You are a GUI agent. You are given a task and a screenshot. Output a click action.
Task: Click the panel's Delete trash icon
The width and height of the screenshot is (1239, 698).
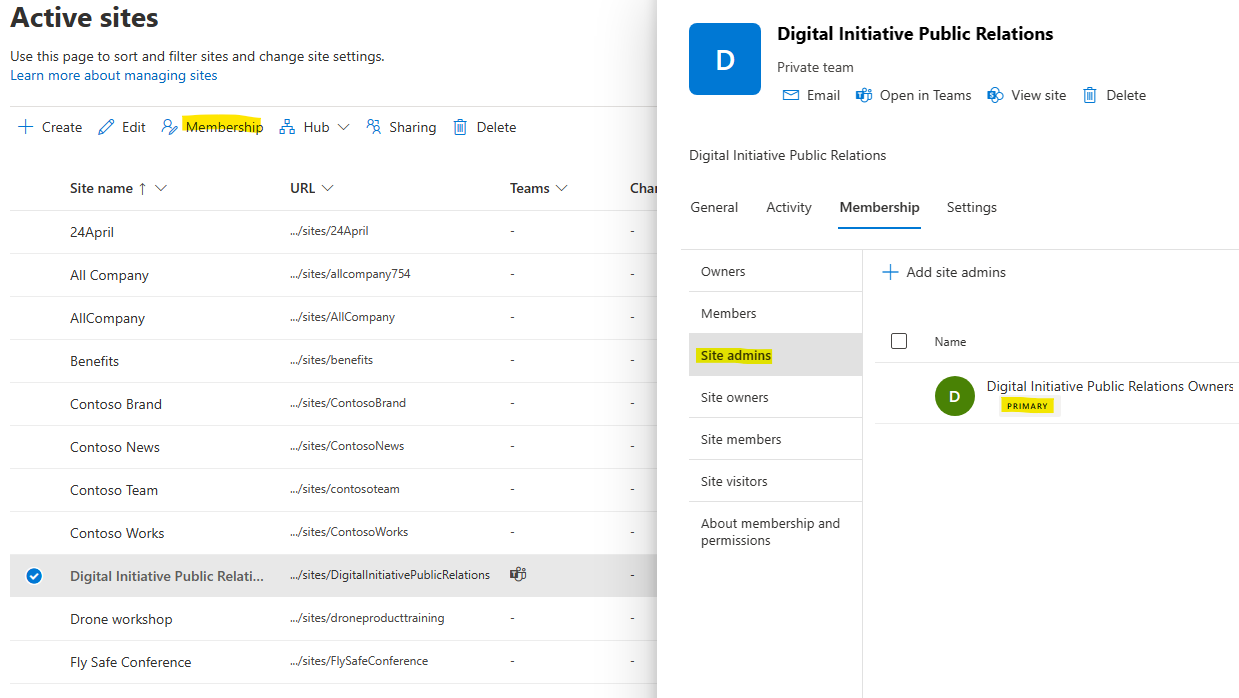pyautogui.click(x=1090, y=95)
